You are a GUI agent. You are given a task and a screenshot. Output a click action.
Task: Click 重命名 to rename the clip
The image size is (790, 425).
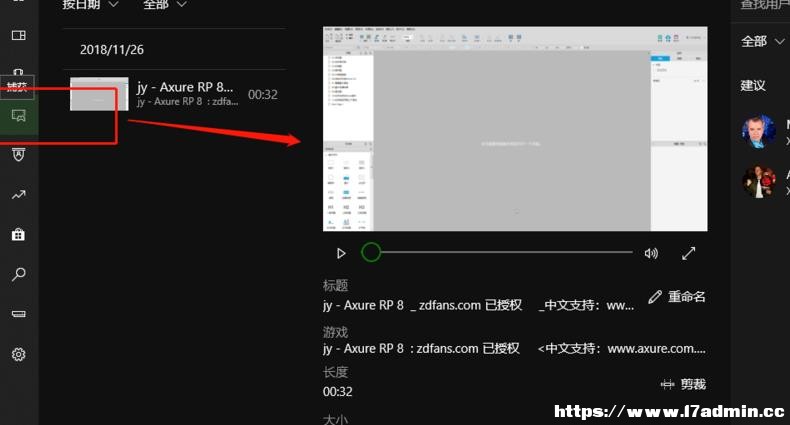(x=677, y=297)
